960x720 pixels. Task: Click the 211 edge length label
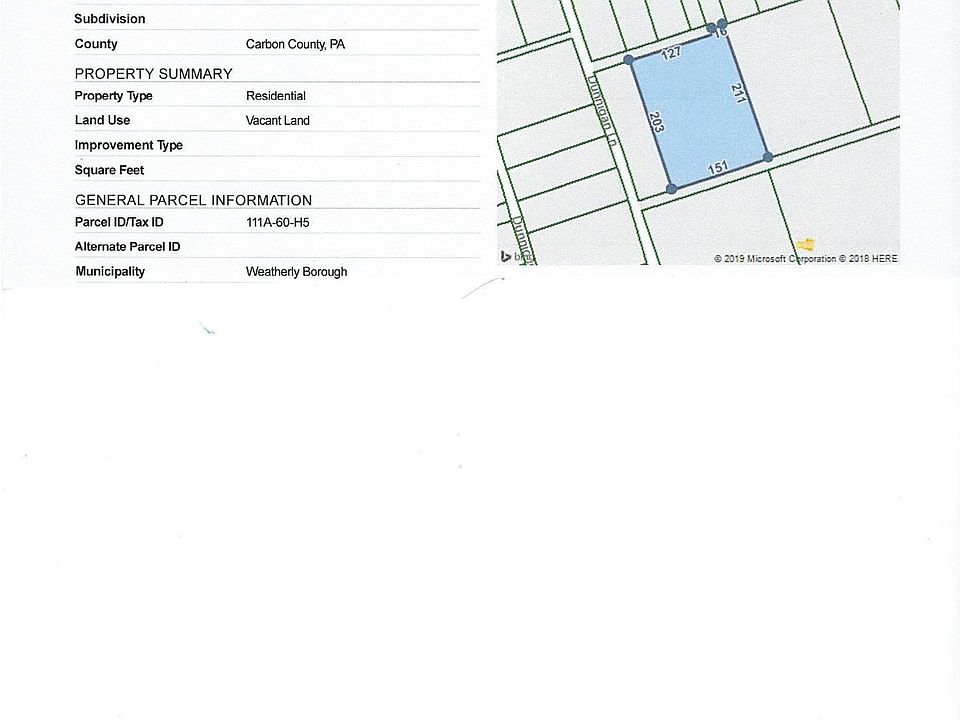click(x=739, y=94)
